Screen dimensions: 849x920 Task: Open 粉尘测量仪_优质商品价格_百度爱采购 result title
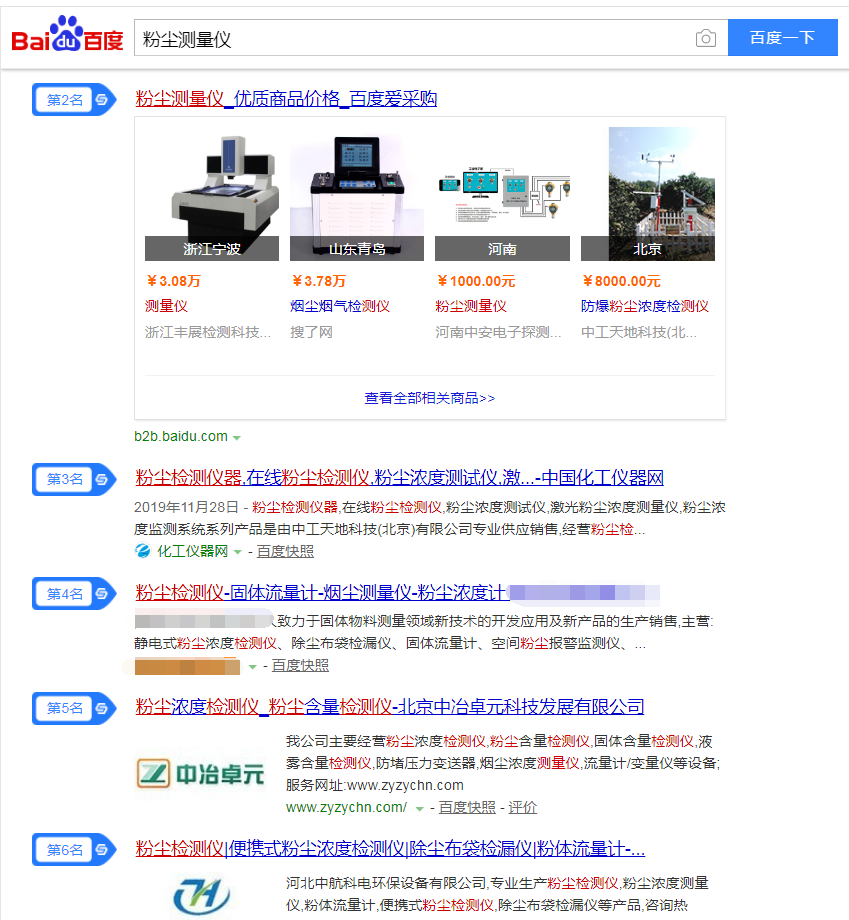(286, 99)
